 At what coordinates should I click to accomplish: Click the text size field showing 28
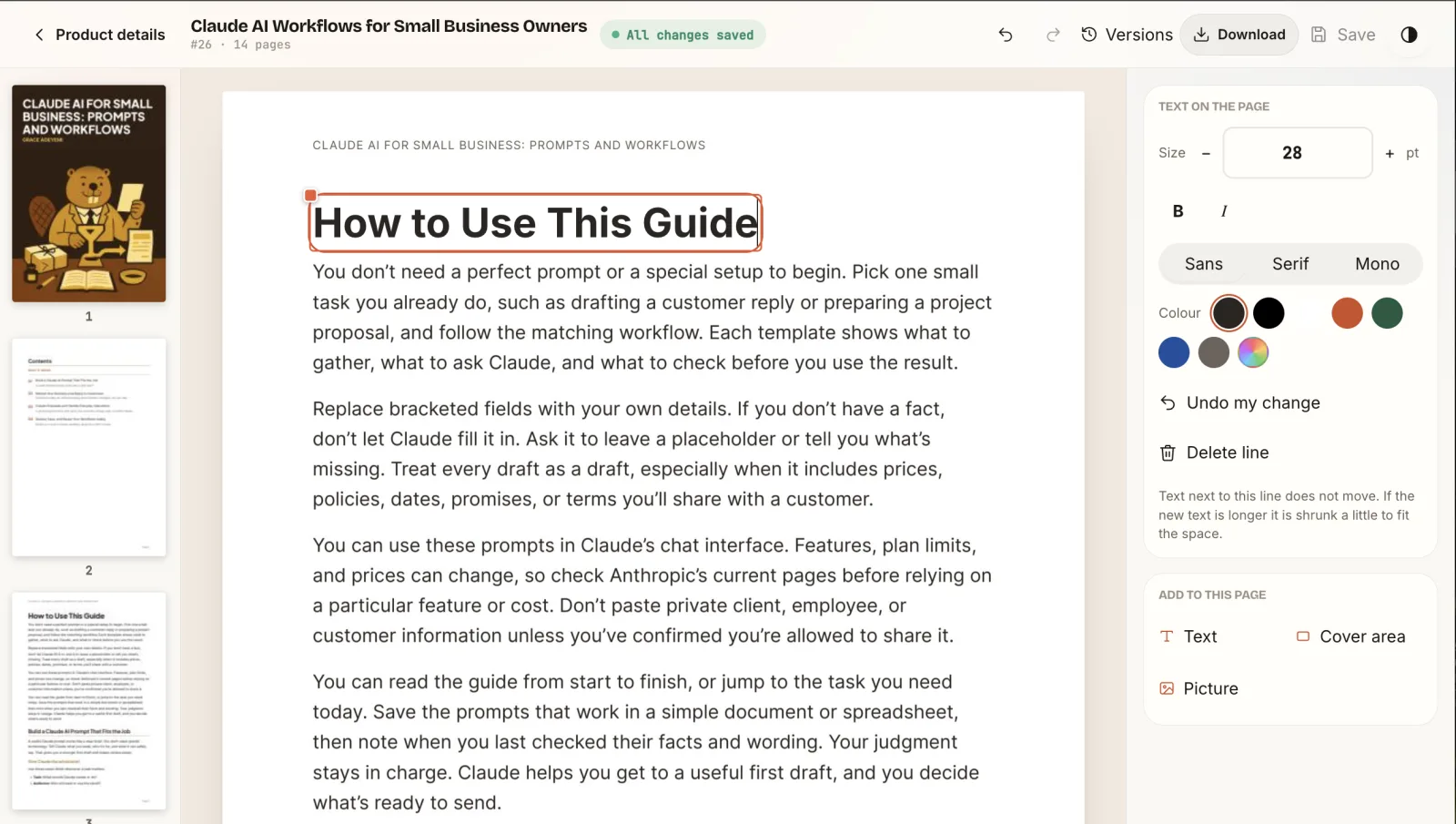tap(1298, 153)
